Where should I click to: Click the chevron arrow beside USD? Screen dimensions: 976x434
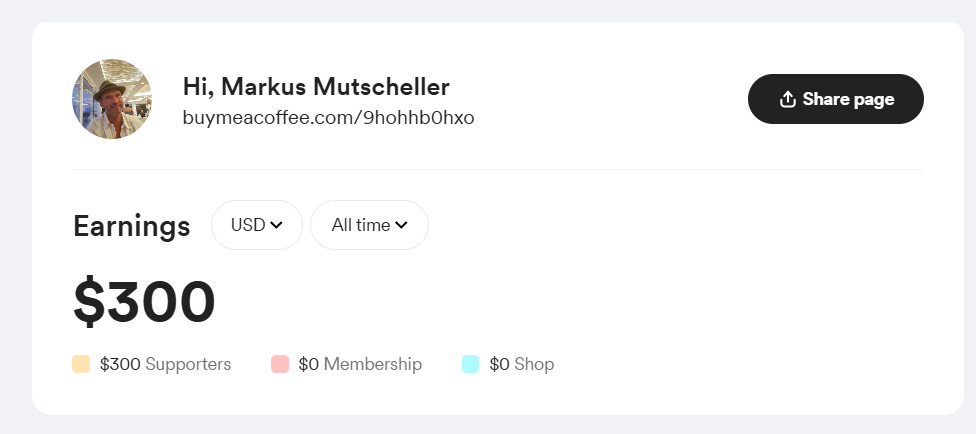[276, 225]
